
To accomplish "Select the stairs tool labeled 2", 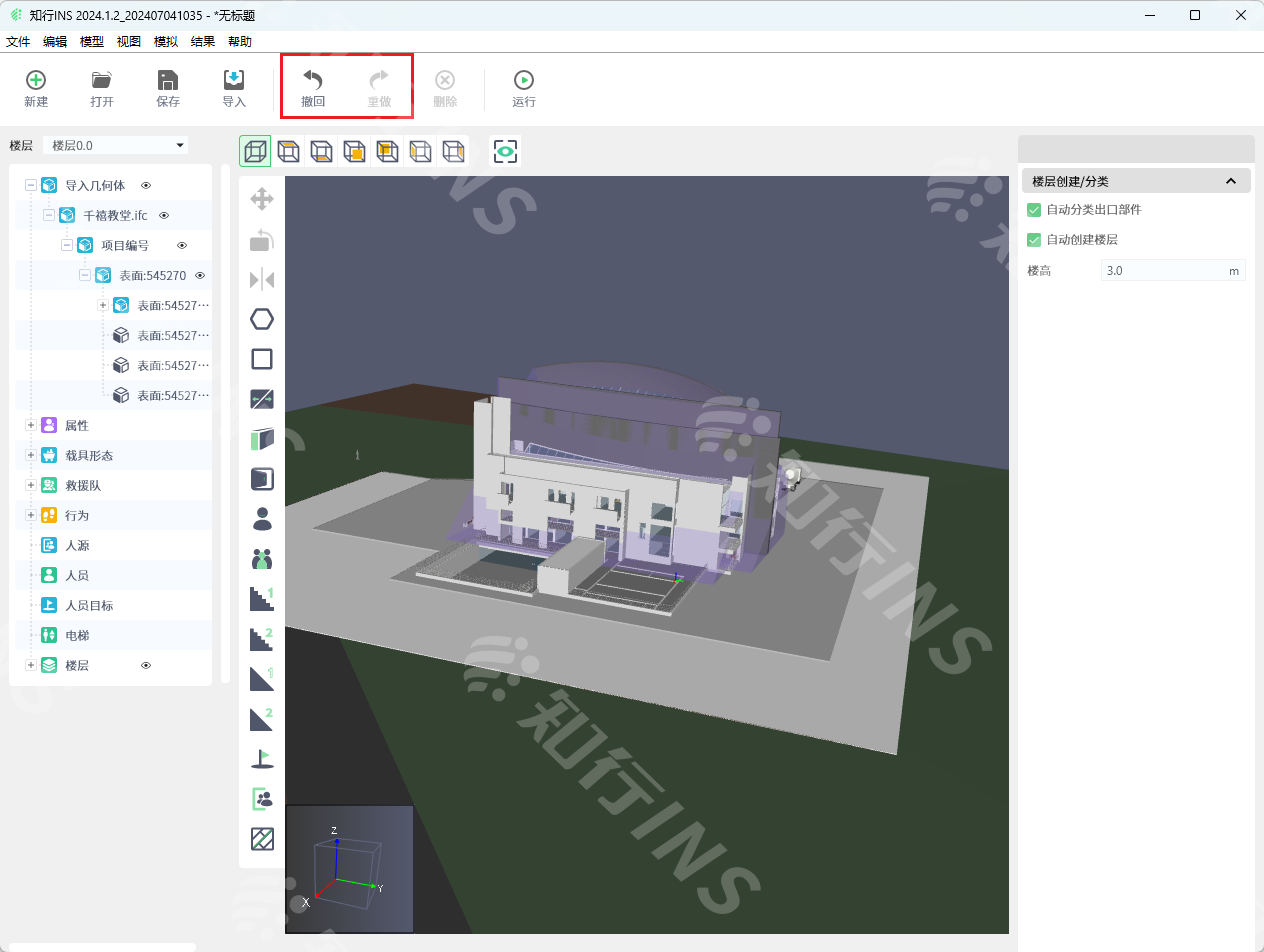I will pyautogui.click(x=262, y=639).
